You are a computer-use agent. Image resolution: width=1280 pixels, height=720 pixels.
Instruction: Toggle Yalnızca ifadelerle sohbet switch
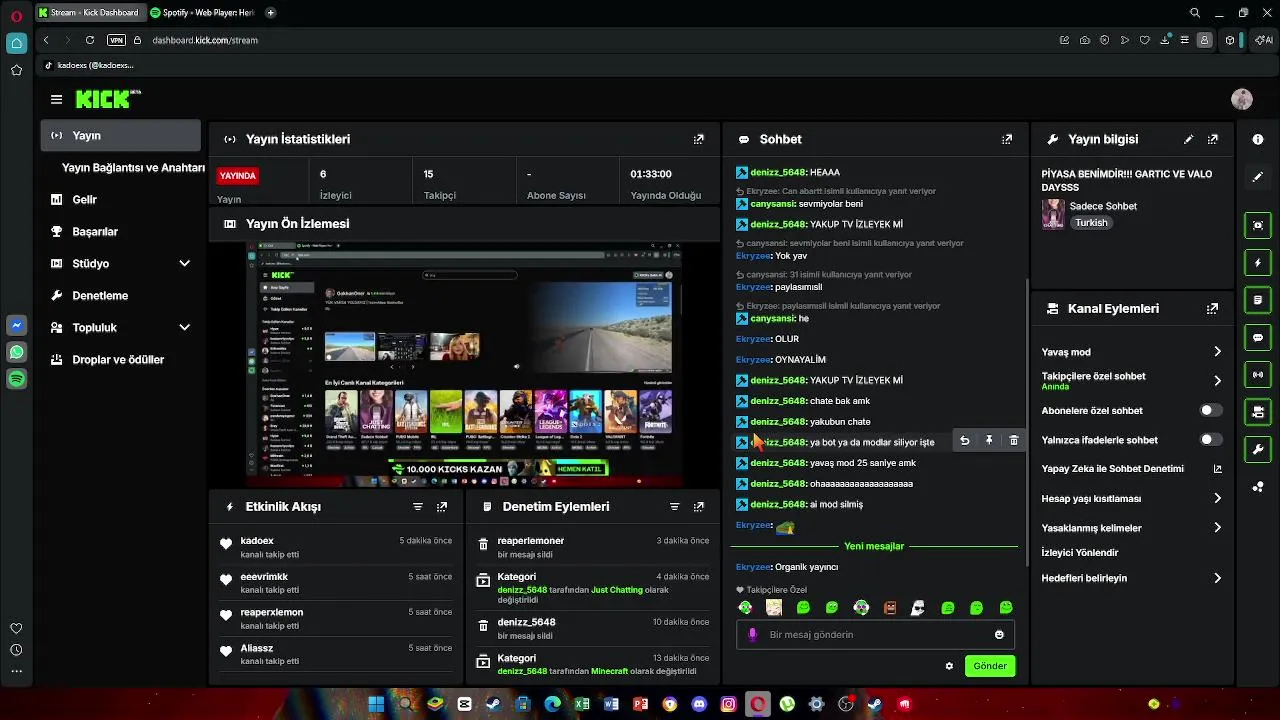[1211, 440]
